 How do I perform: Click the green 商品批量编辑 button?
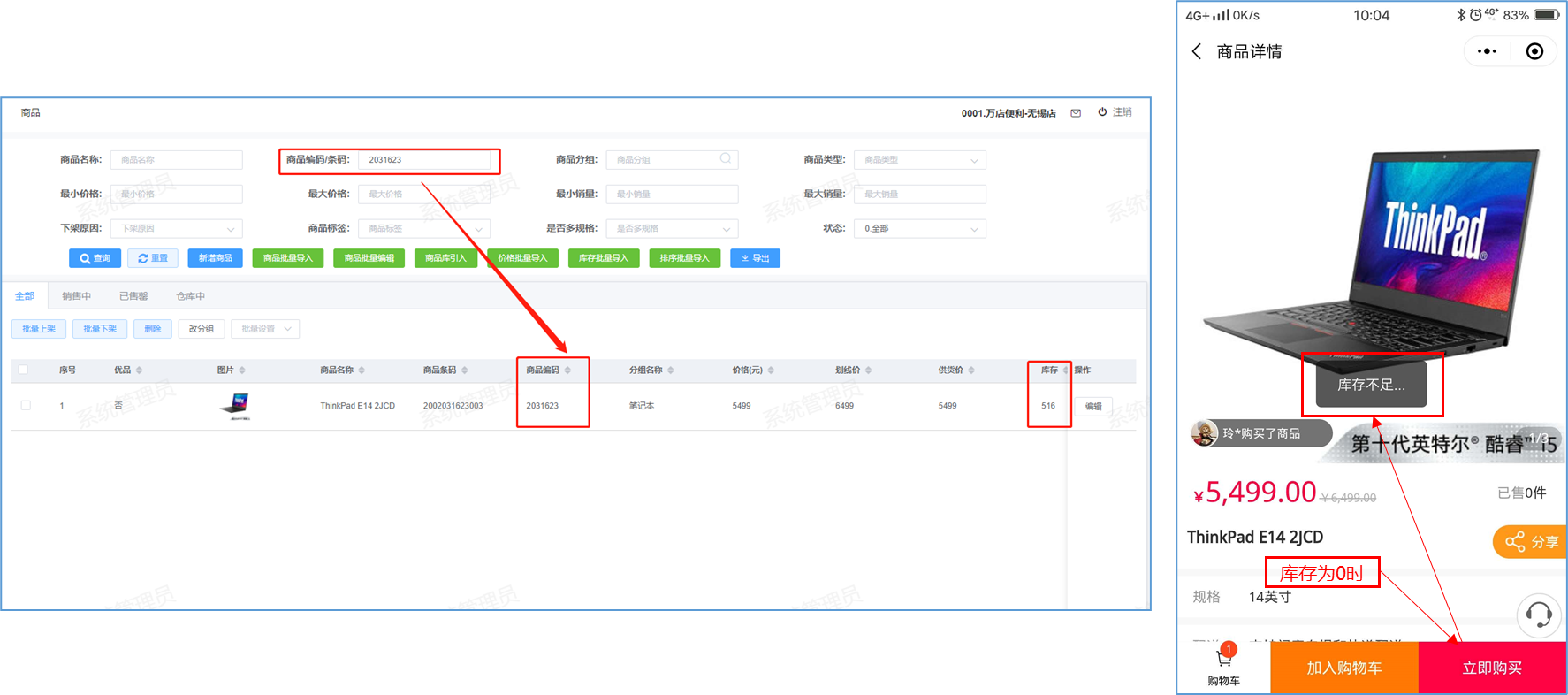(369, 258)
